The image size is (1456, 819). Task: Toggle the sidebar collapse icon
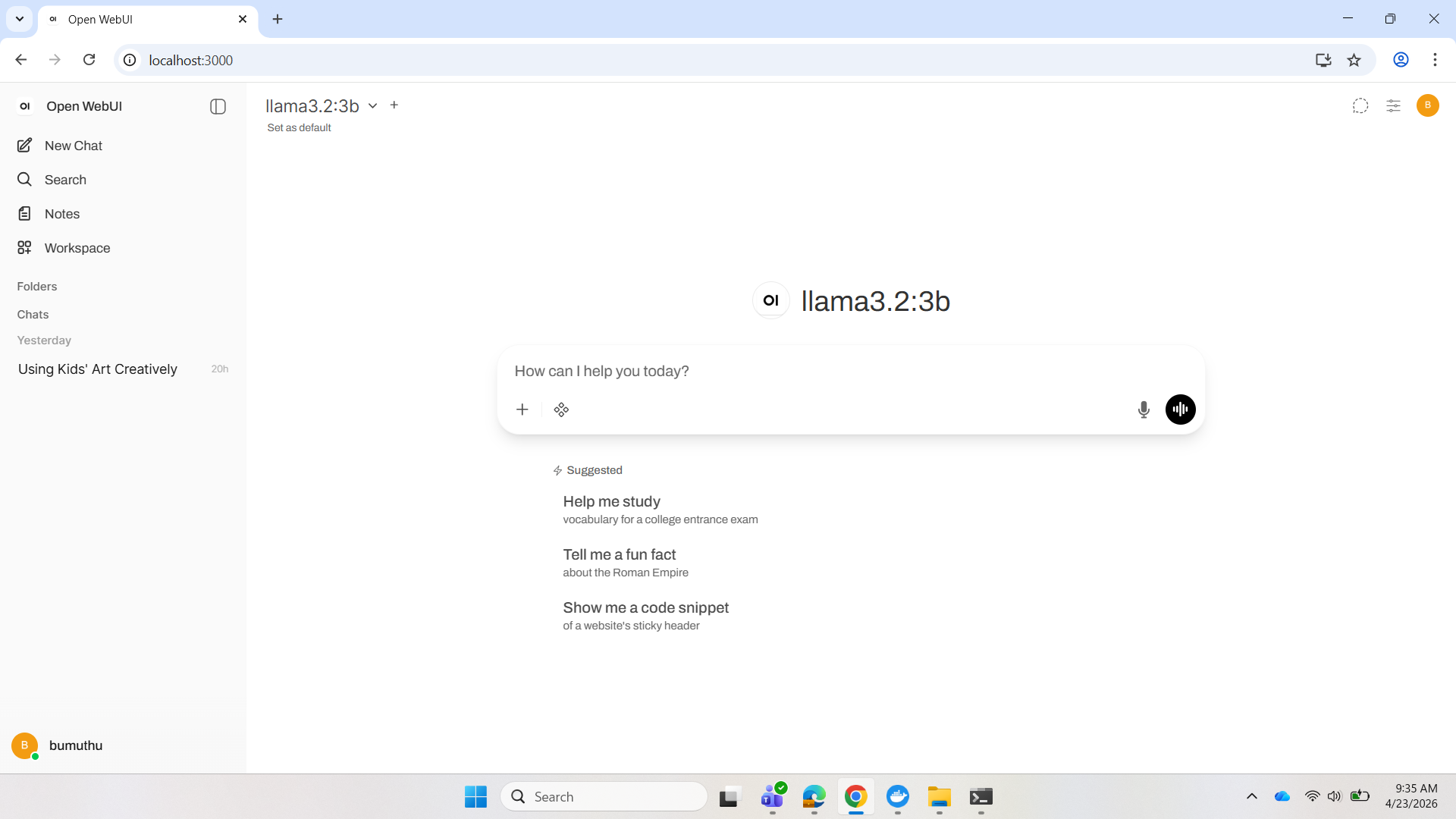tap(218, 106)
